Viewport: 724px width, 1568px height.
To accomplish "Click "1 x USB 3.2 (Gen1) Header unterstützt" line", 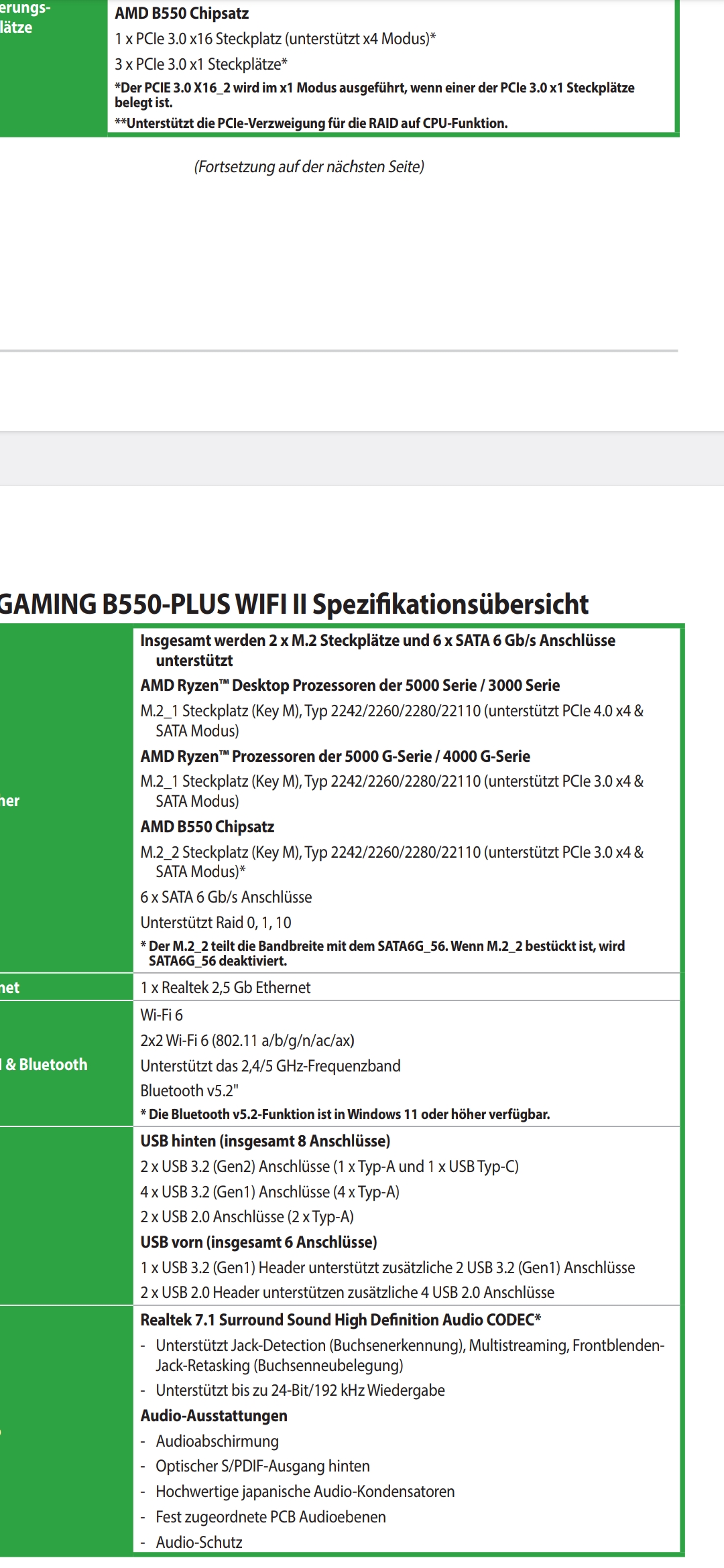I will (387, 1268).
